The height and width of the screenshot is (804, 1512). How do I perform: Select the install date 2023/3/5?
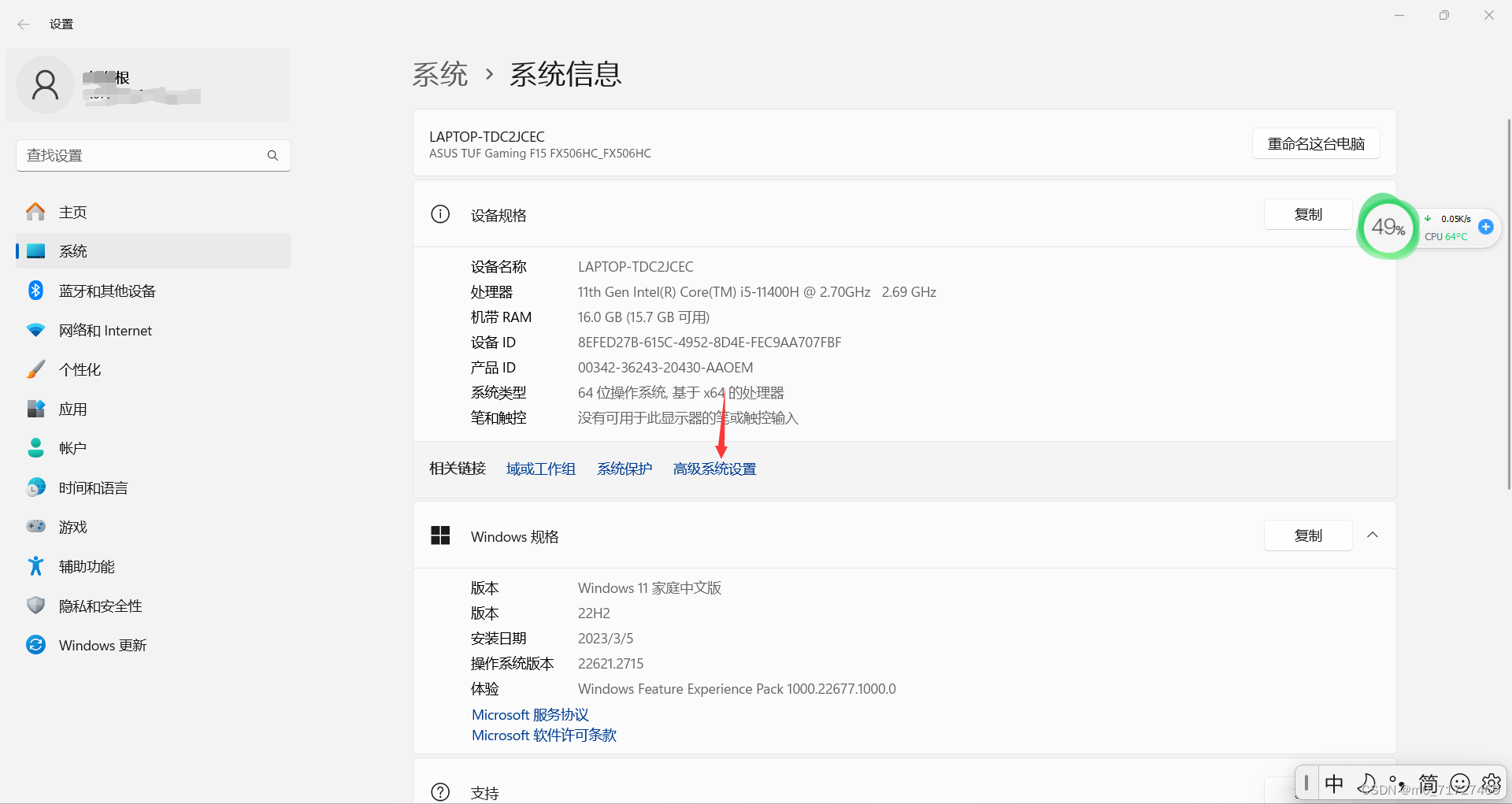(606, 639)
